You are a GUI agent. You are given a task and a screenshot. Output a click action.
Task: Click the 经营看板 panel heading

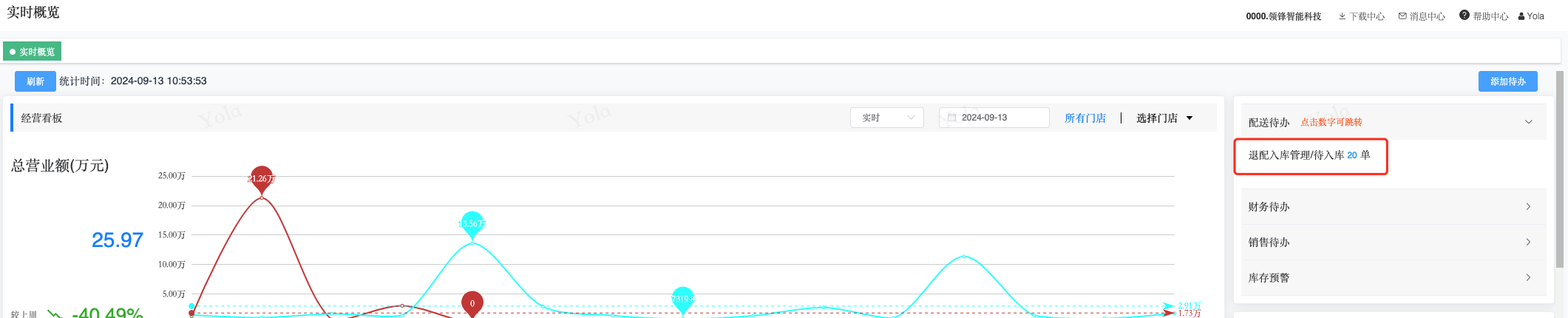[42, 118]
